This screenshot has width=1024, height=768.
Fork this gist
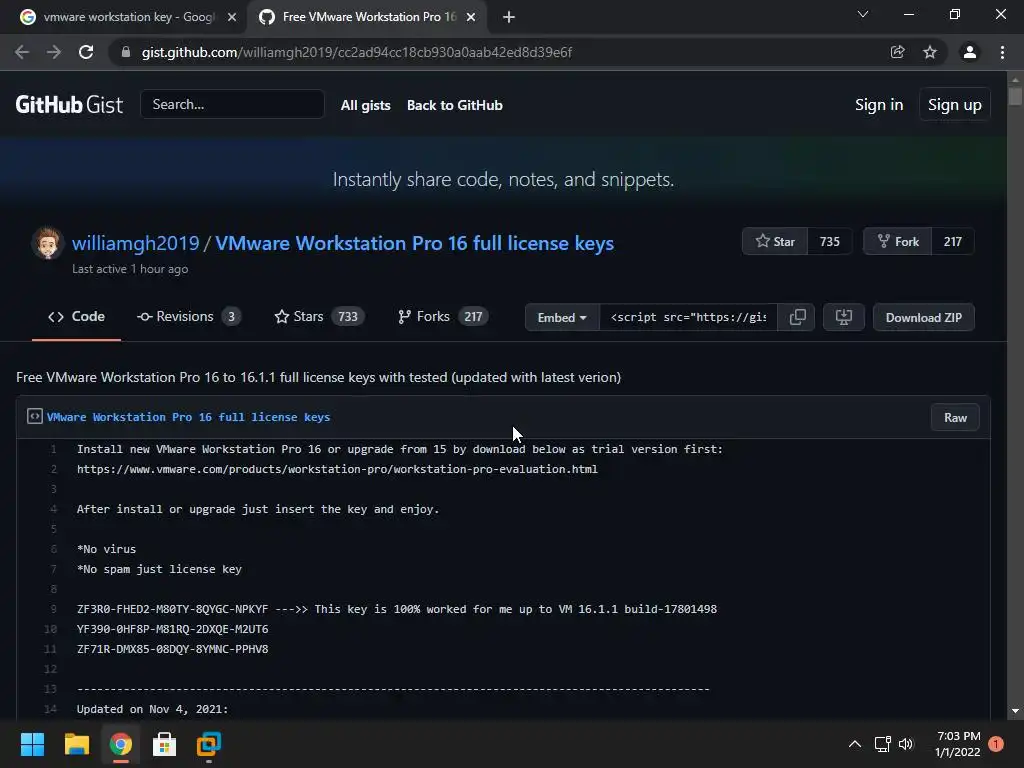tap(898, 242)
